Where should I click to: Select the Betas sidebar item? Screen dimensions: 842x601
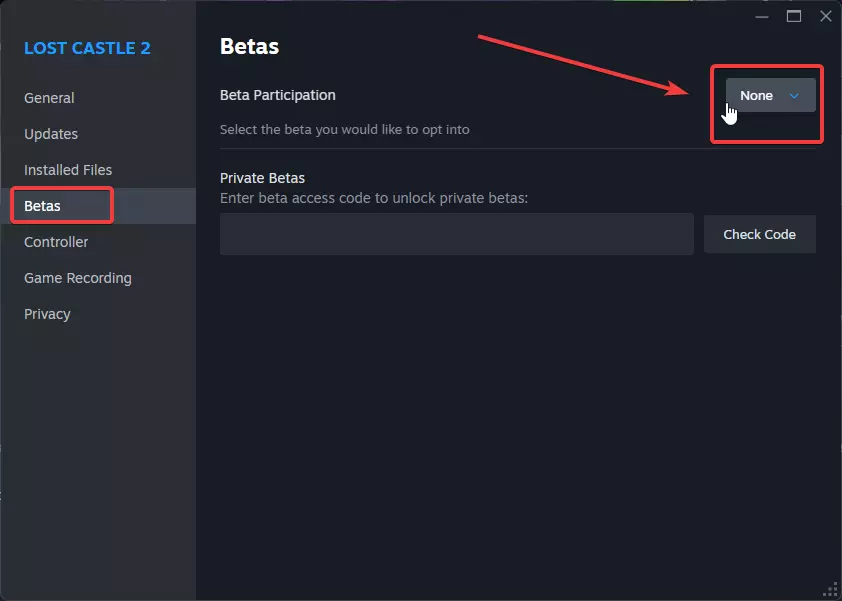tap(43, 206)
